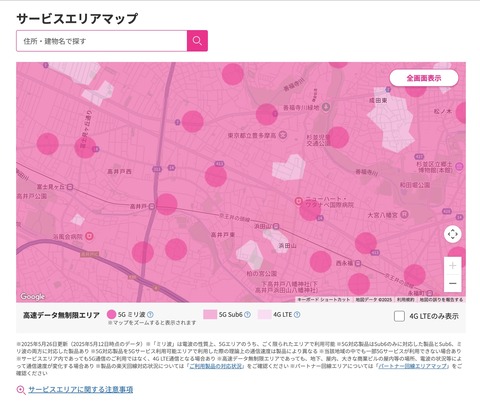Open help icon next to 5G Sub6
The height and width of the screenshot is (401, 480).
click(x=247, y=314)
